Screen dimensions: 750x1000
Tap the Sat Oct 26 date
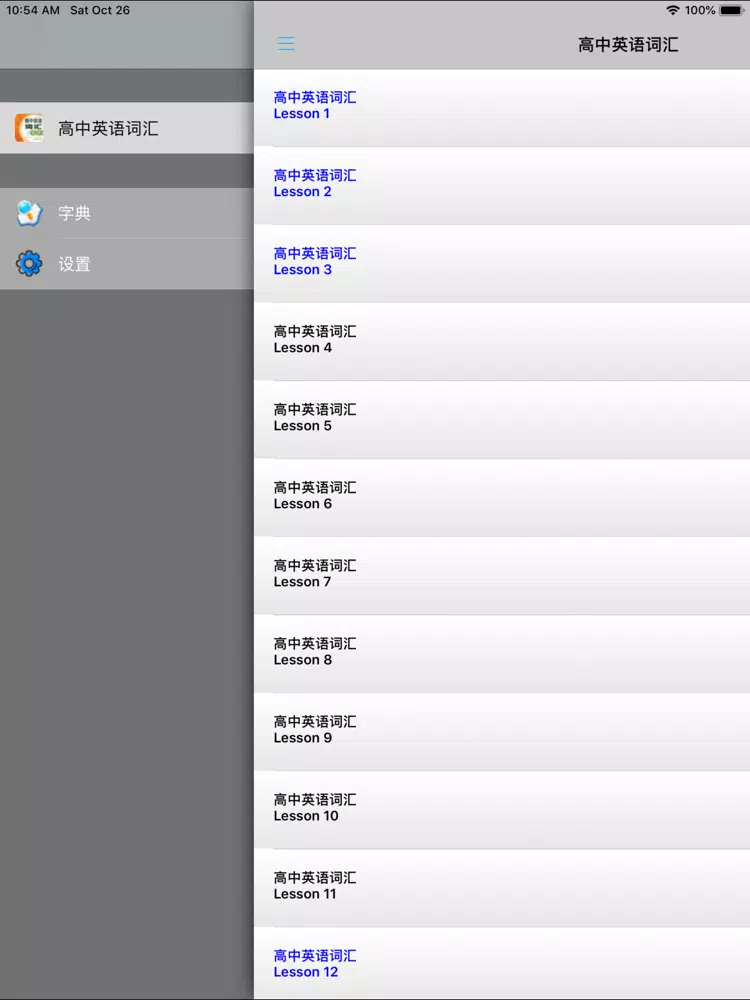(x=100, y=10)
